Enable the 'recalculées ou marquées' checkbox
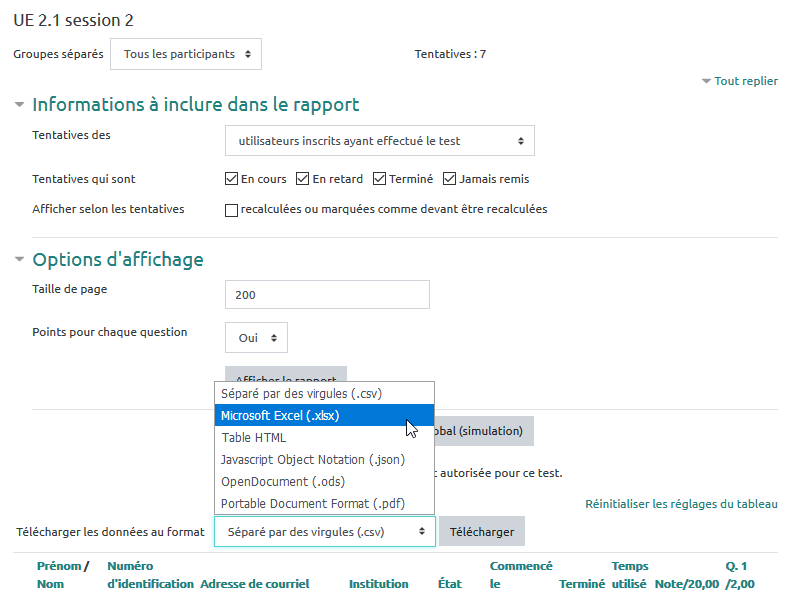Viewport: 789px width, 593px height. (x=232, y=210)
